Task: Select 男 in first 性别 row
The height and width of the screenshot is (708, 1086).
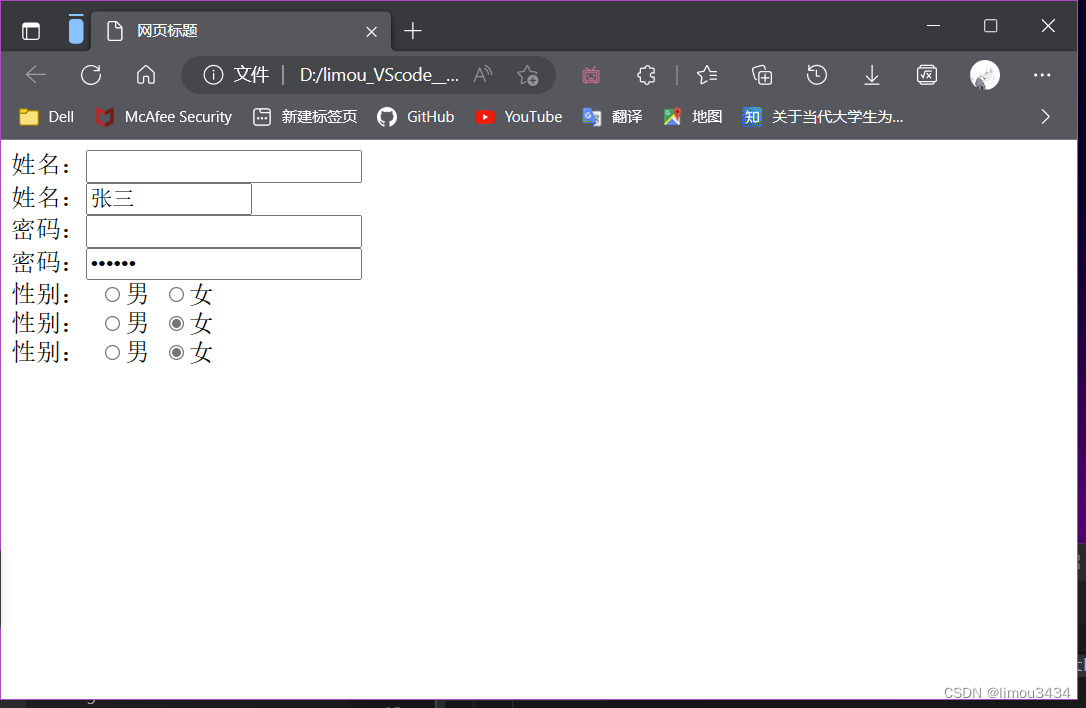Action: click(112, 294)
